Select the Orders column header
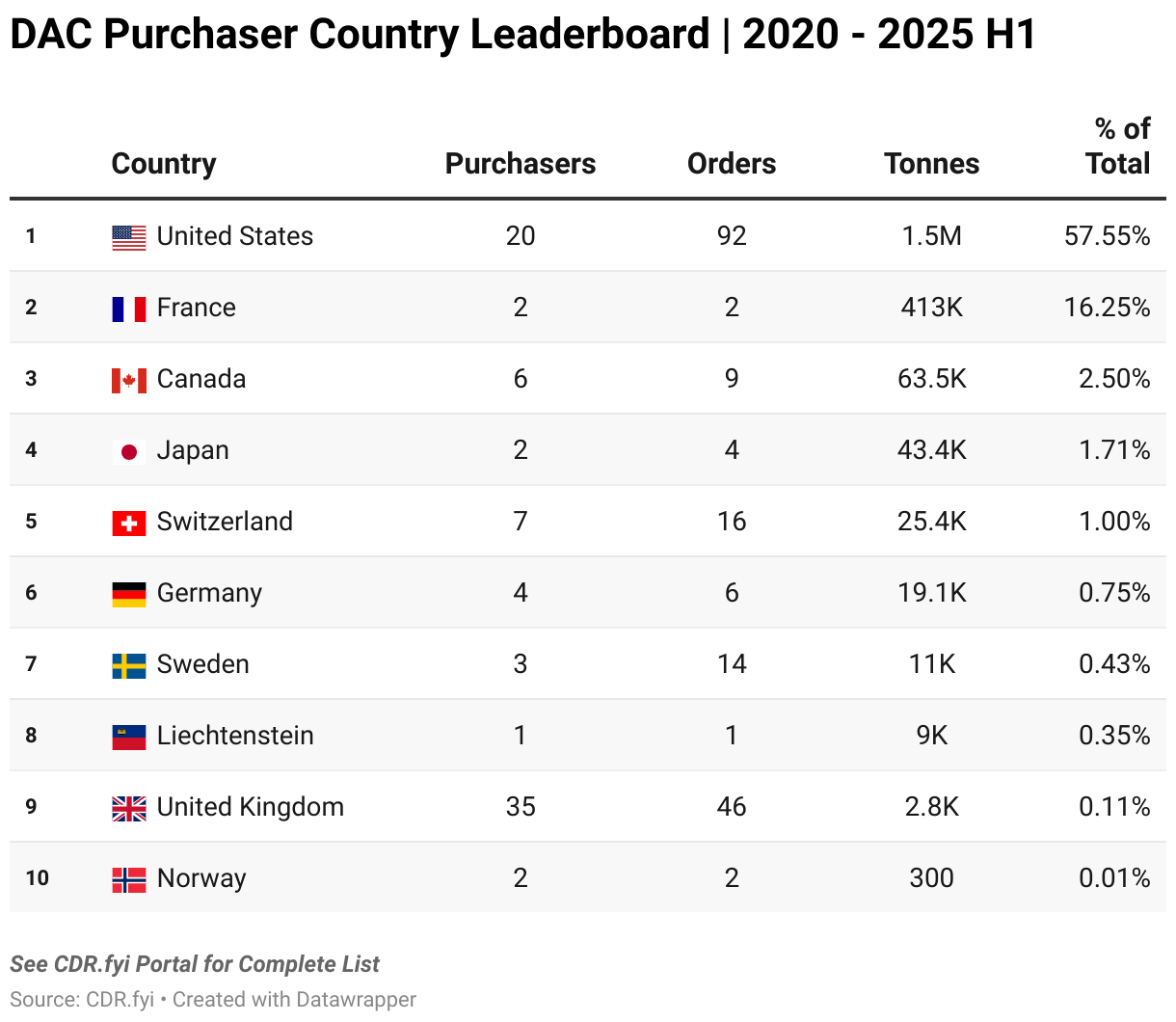This screenshot has height=1022, width=1176. 732,164
